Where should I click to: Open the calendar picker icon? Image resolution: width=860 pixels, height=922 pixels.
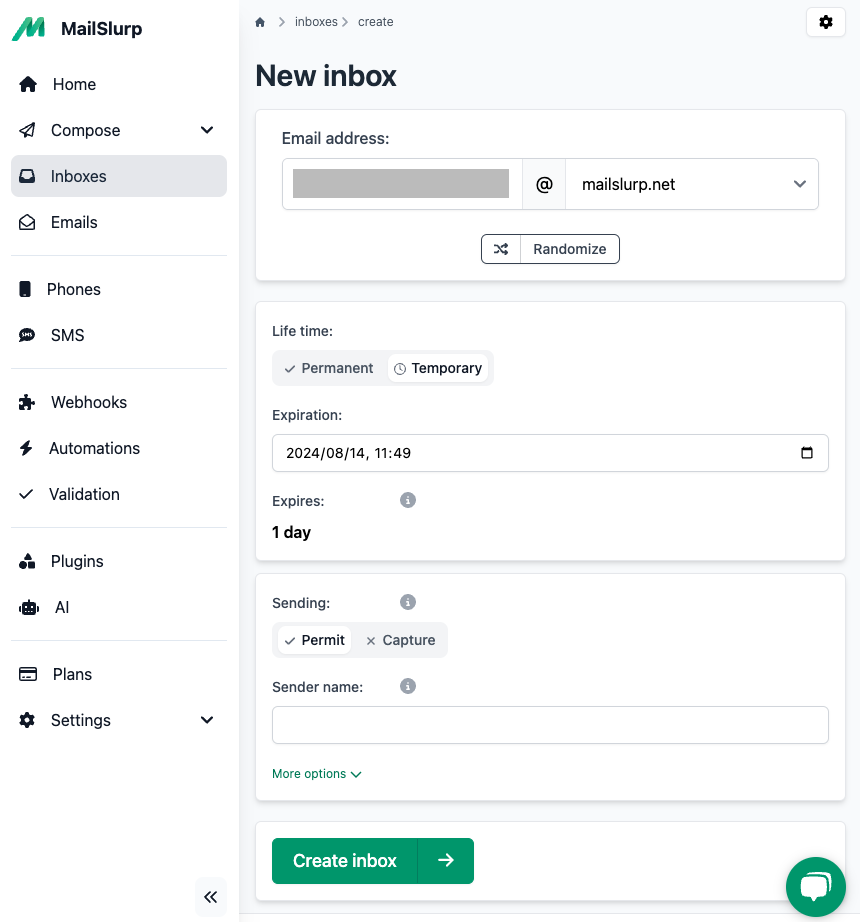[x=807, y=453]
